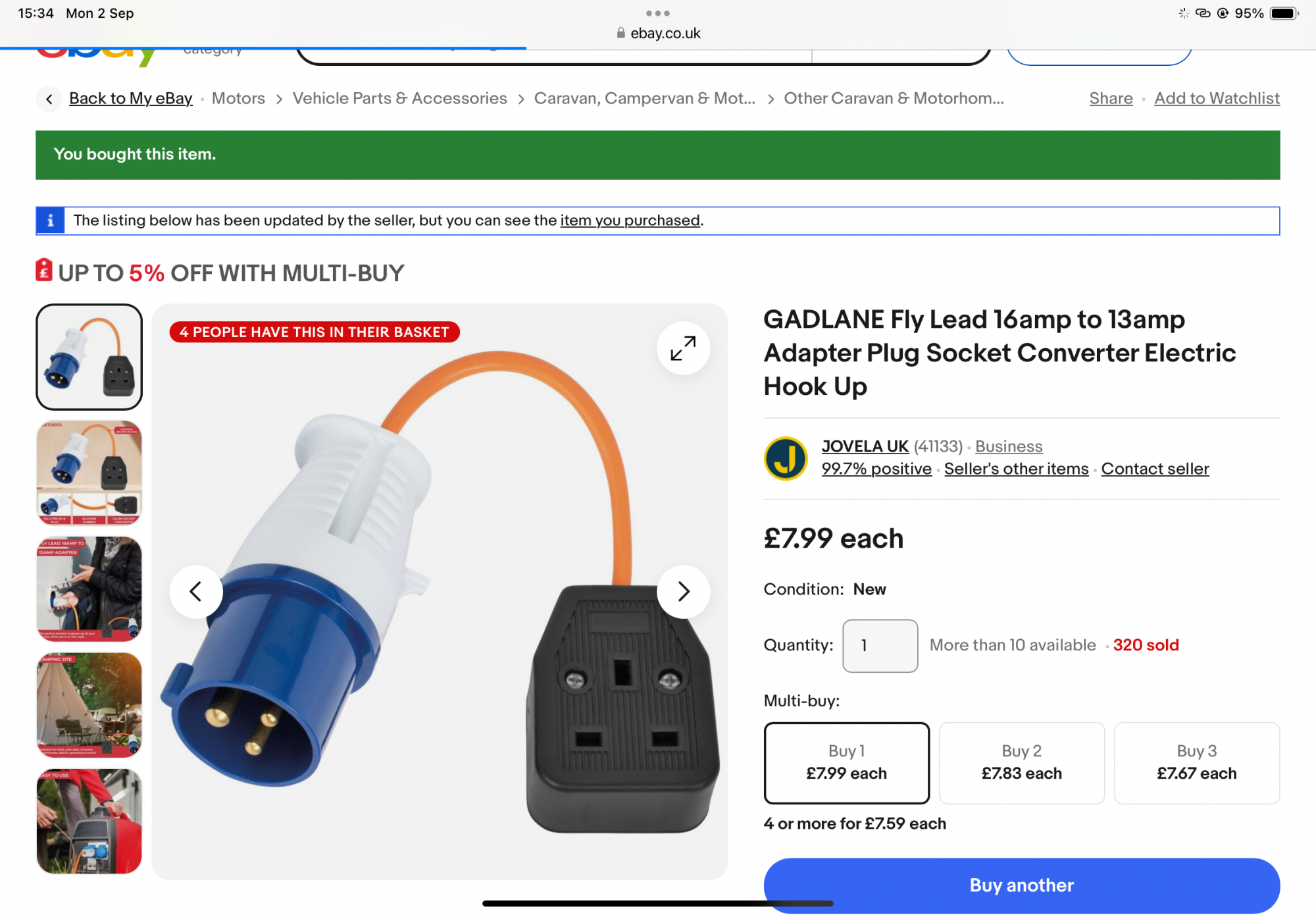Screen dimensions: 1316x915
Task: Click the back chevron next to My eBay
Action: [x=49, y=99]
